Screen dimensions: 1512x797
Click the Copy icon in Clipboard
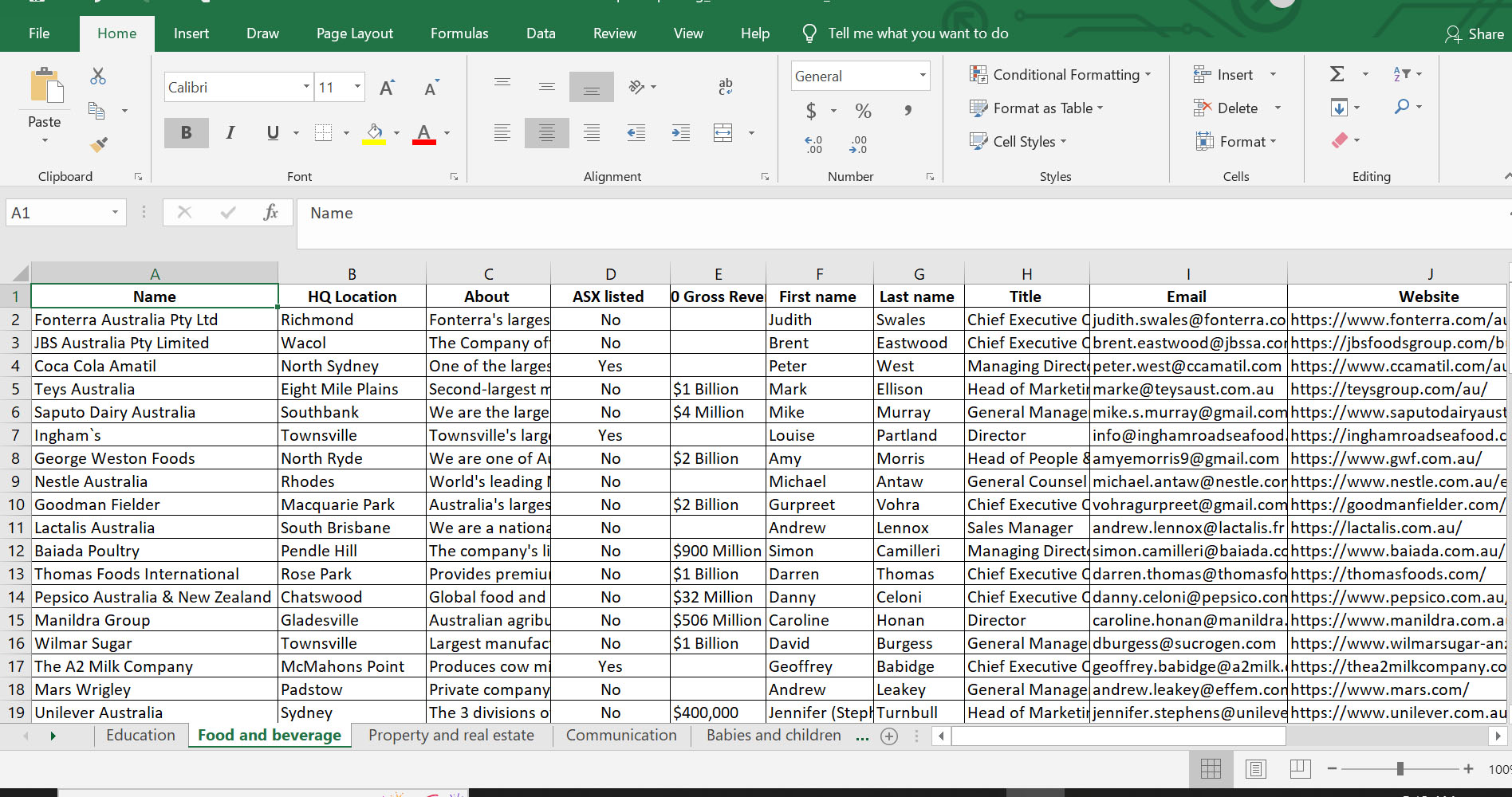pyautogui.click(x=96, y=111)
